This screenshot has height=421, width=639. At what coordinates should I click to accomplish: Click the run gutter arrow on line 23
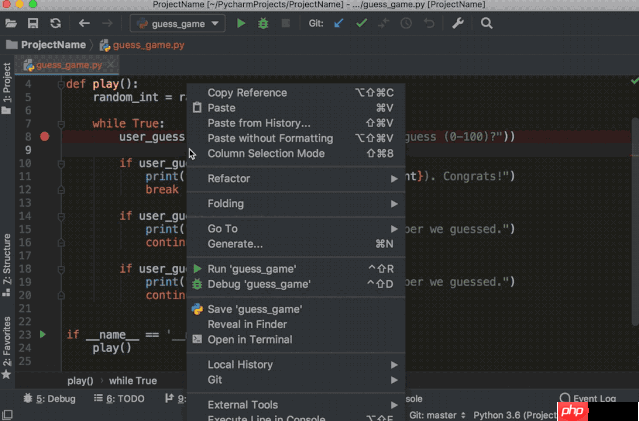[43, 335]
